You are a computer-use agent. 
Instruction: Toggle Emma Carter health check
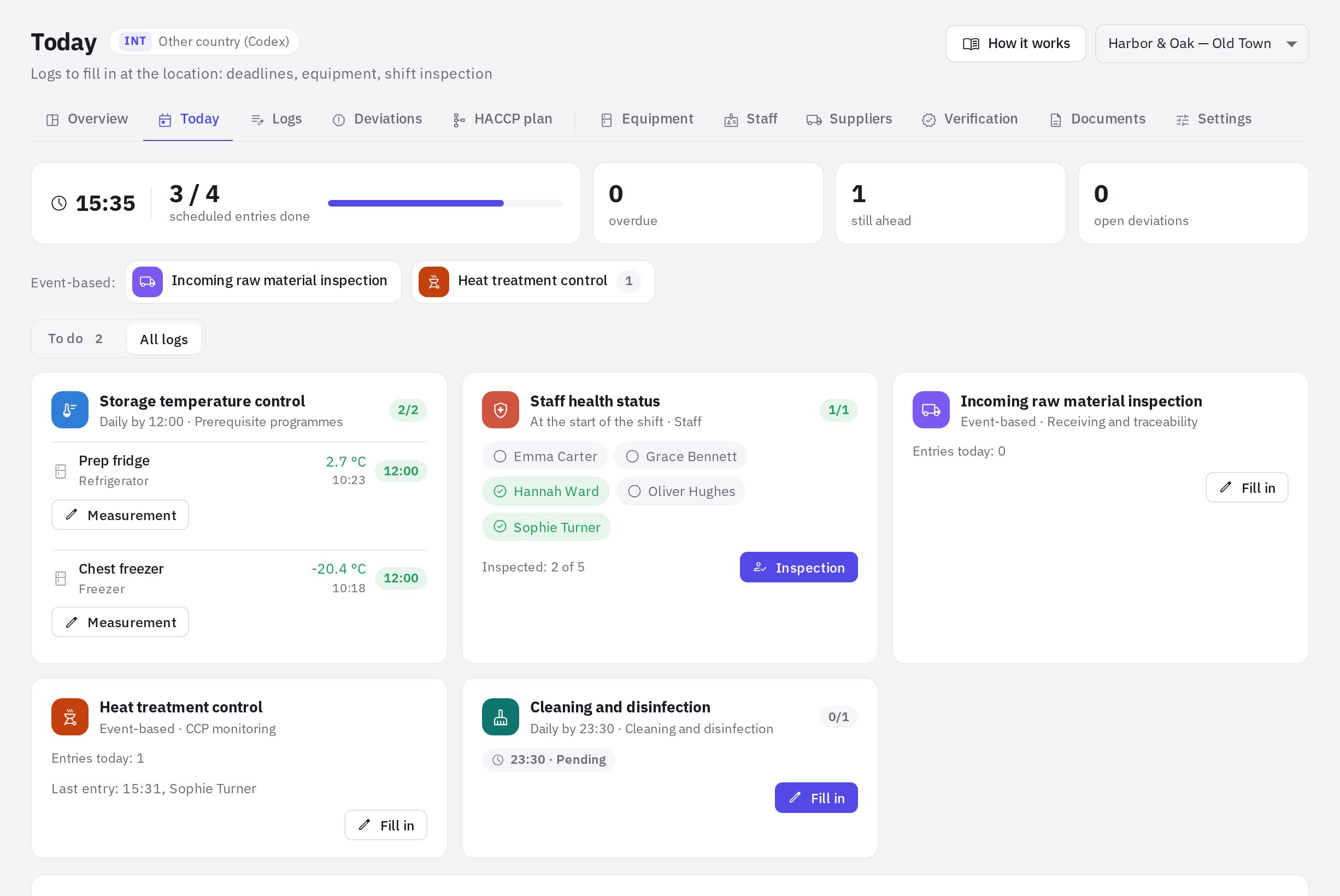tap(544, 457)
